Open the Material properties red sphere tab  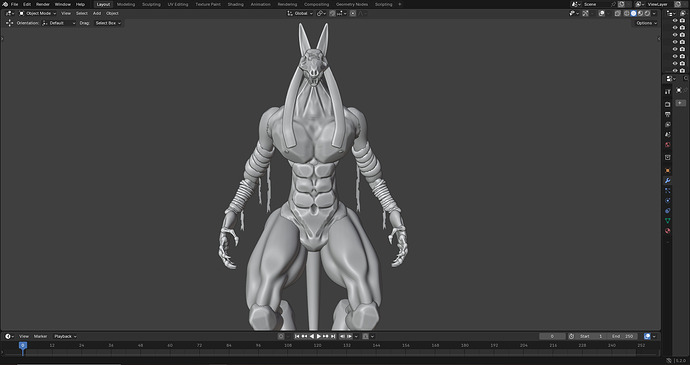point(668,231)
